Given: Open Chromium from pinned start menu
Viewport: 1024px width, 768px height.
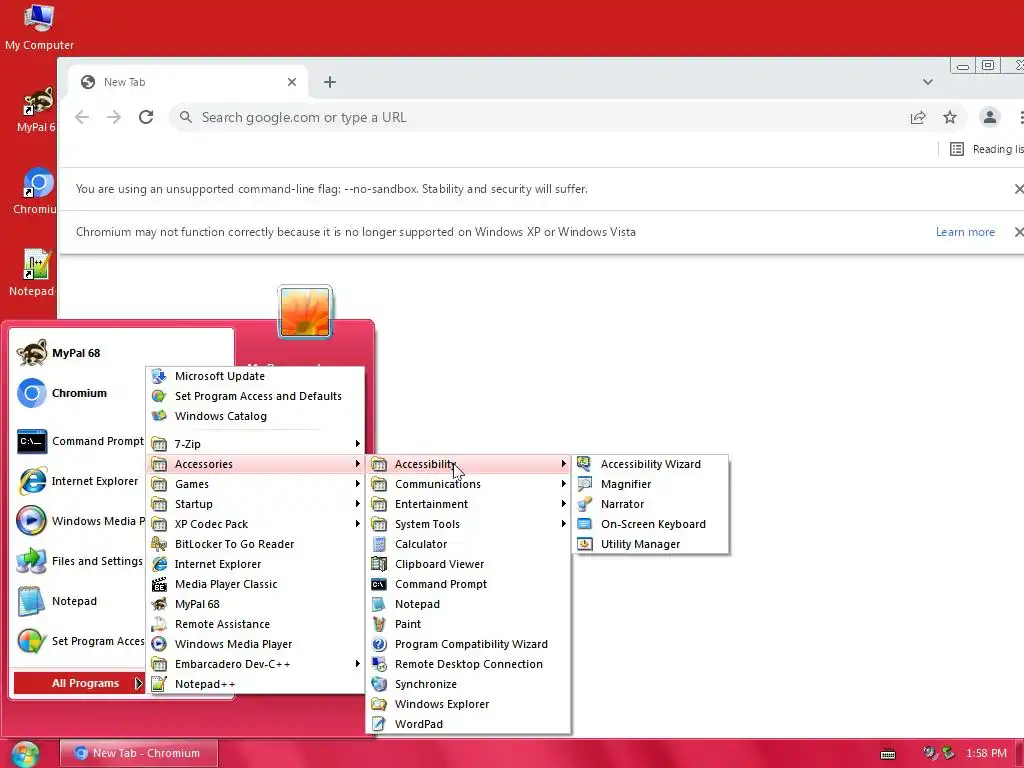Looking at the screenshot, I should coord(80,393).
